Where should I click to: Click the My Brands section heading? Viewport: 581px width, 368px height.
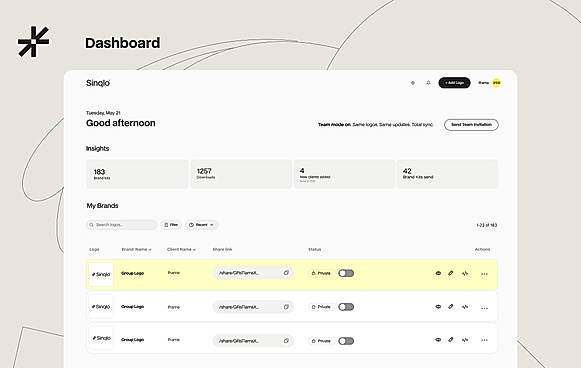coord(102,206)
